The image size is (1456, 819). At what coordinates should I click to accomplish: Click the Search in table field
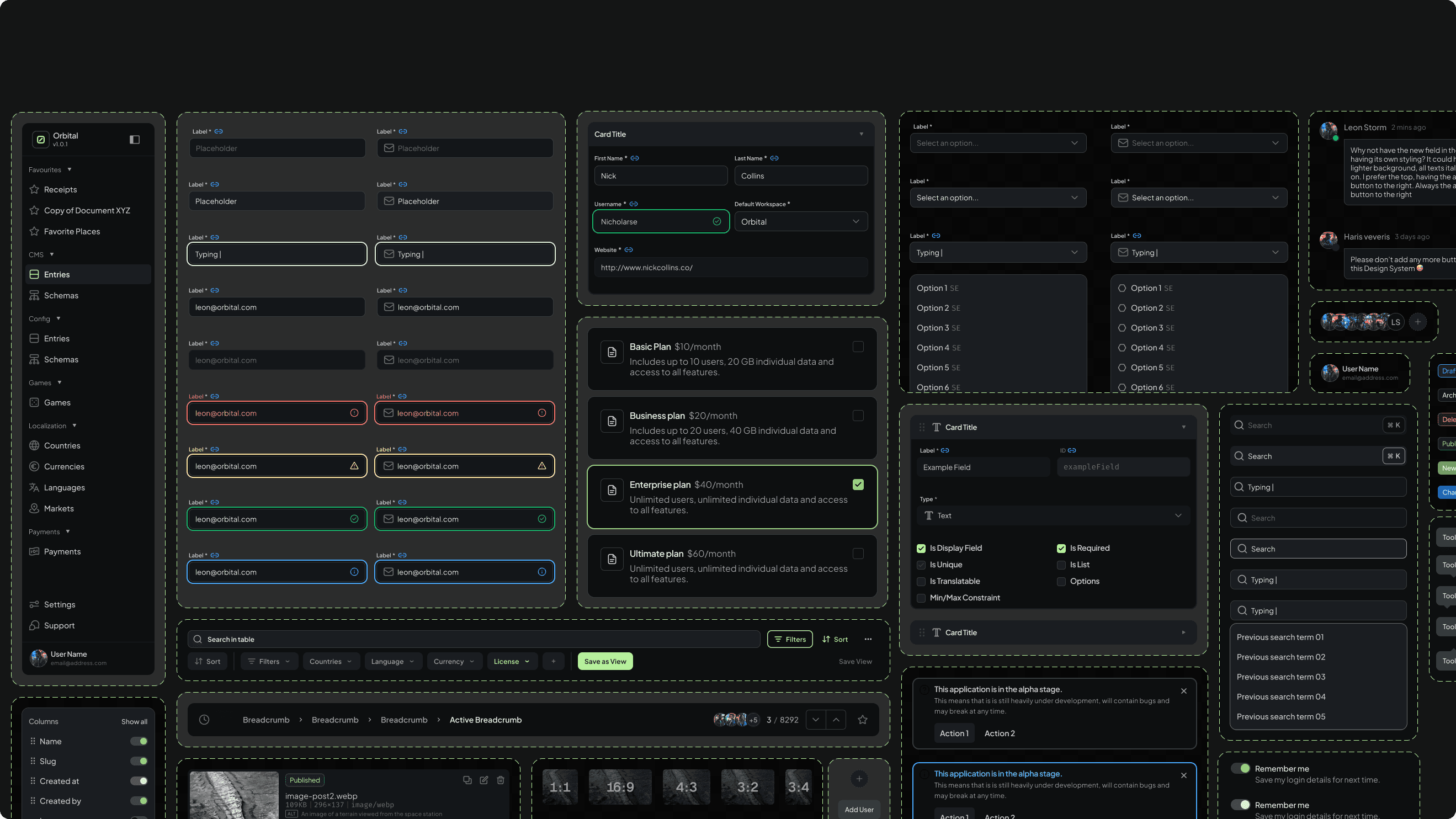coord(475,639)
